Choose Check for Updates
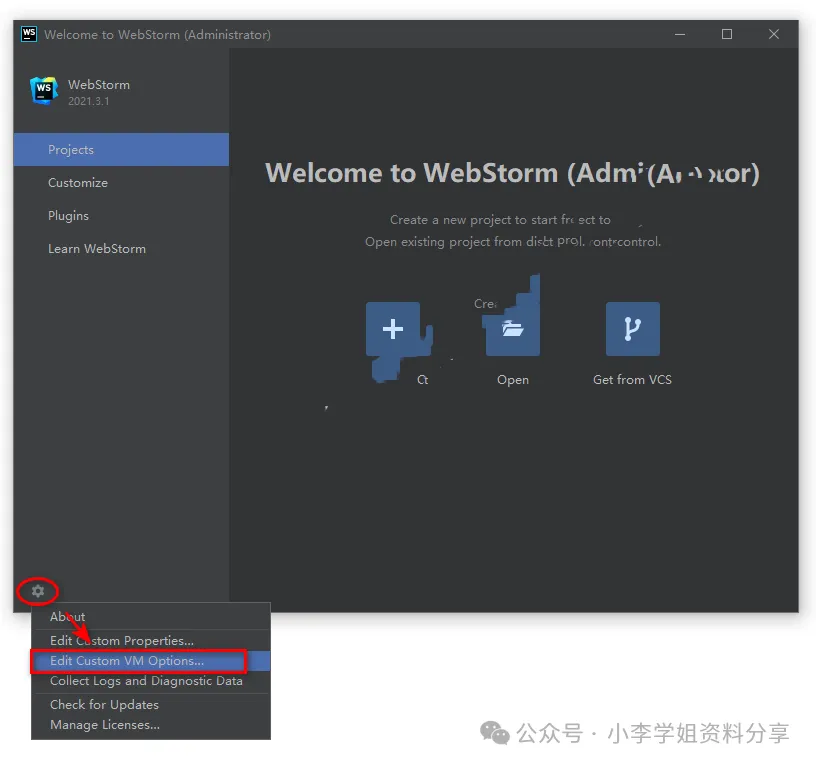Image resolution: width=816 pixels, height=766 pixels. click(151, 705)
